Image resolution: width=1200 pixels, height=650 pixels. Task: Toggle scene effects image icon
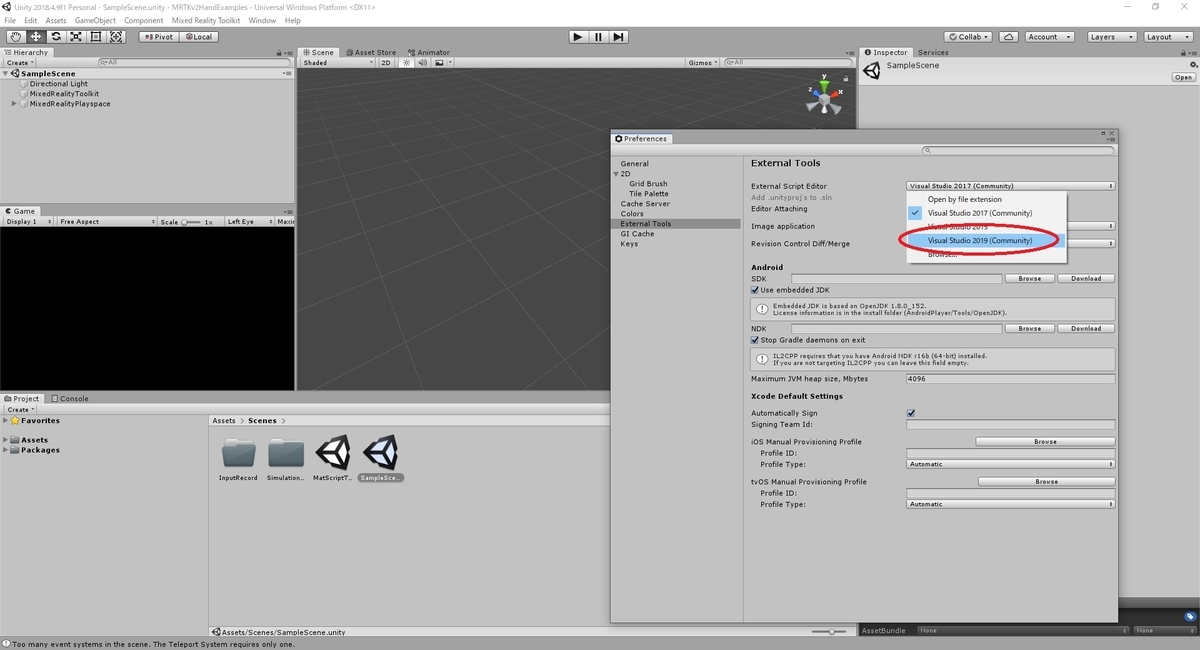coord(440,62)
